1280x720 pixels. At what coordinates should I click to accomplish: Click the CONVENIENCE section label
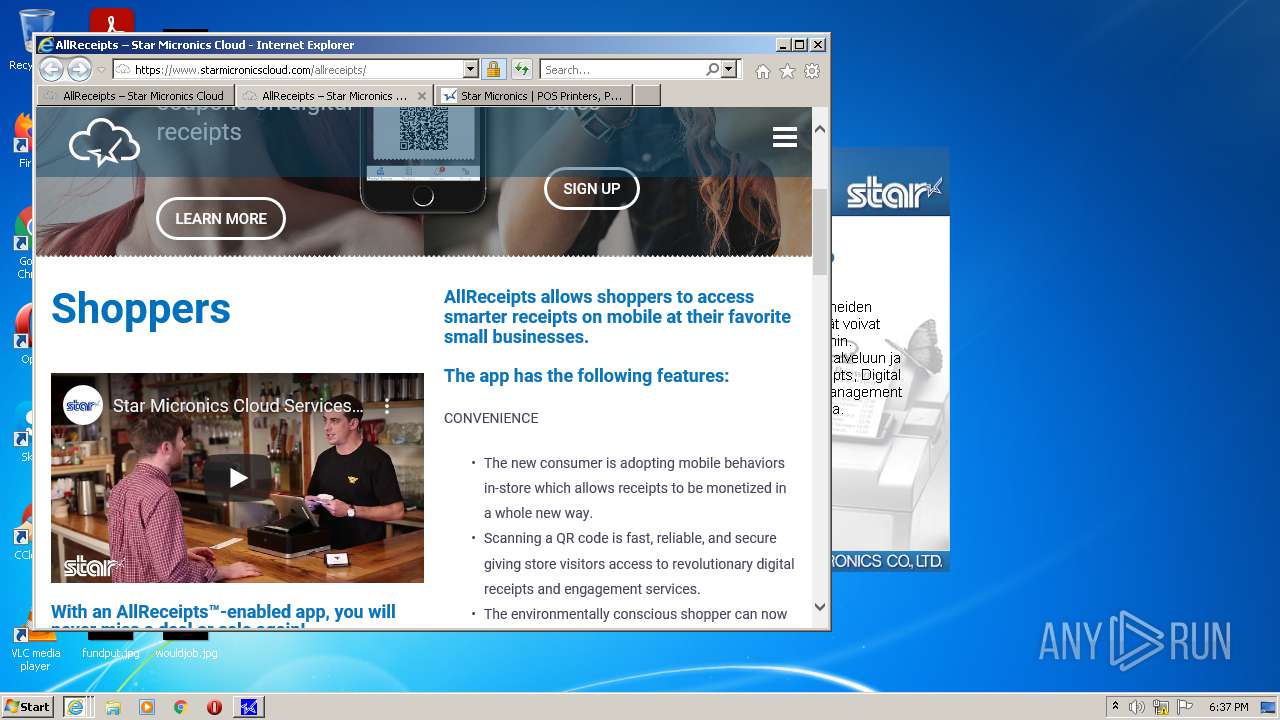(x=491, y=418)
